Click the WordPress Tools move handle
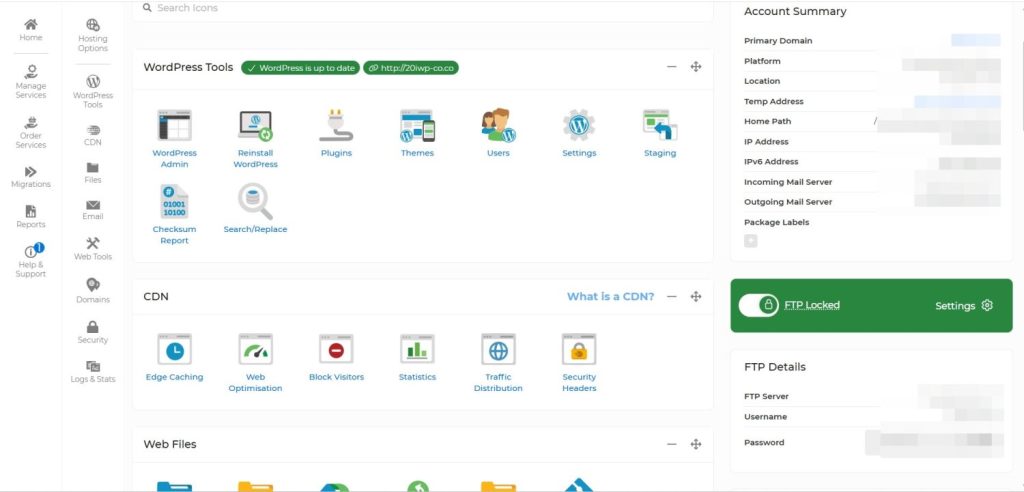1024x492 pixels. 696,67
